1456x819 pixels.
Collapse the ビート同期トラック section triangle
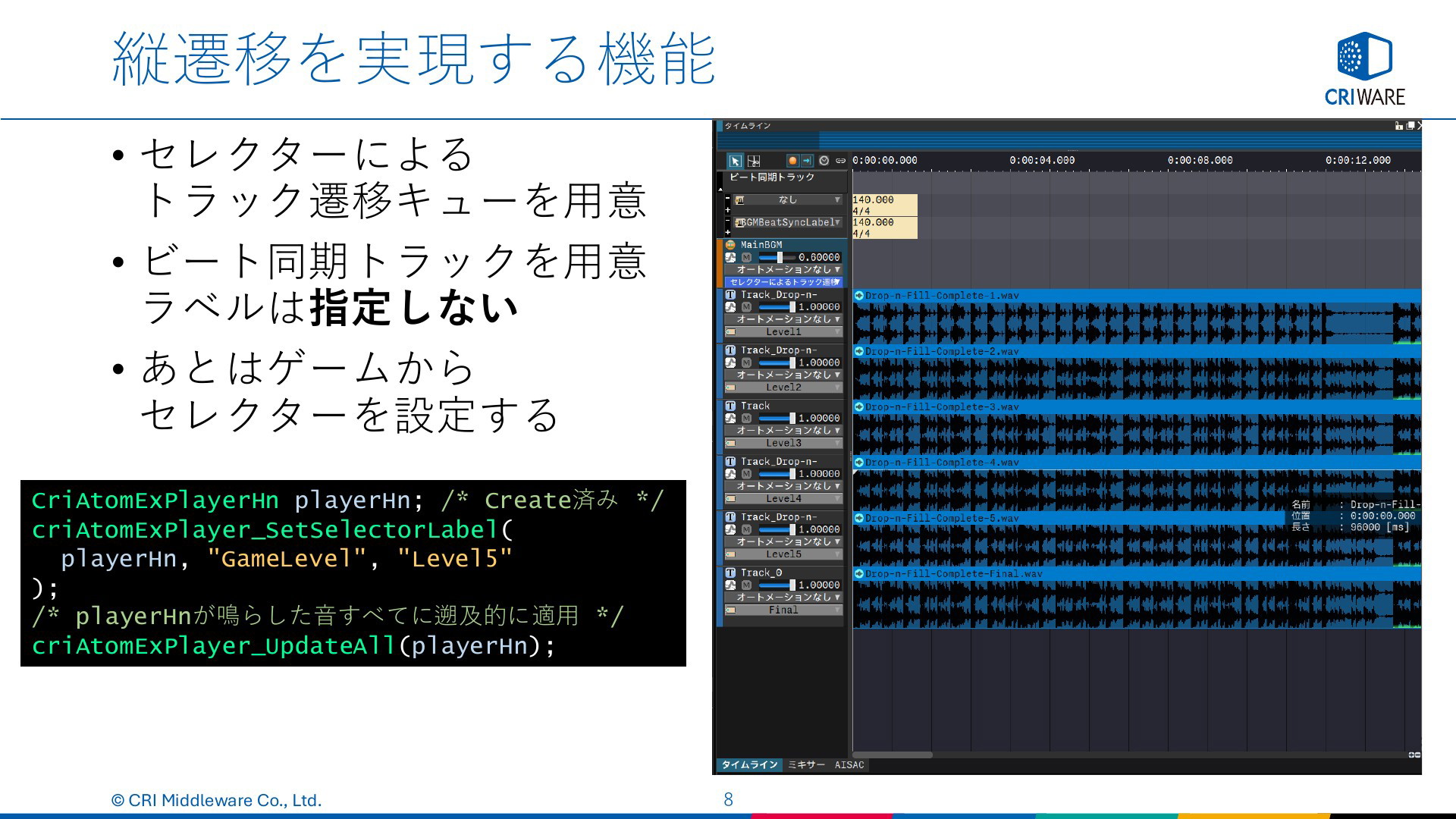tap(720, 188)
